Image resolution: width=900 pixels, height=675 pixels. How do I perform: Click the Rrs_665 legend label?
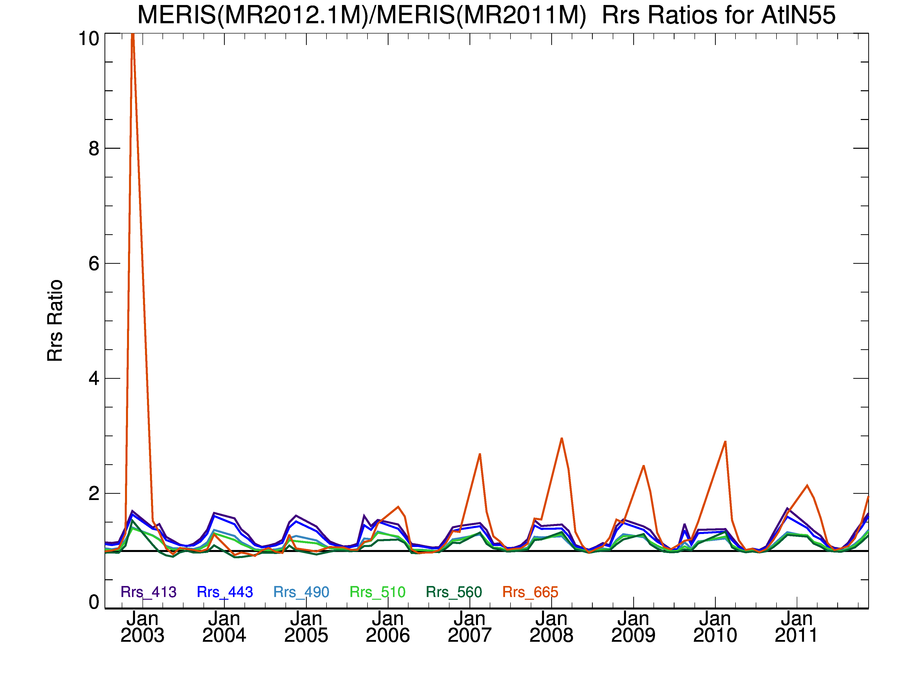click(530, 592)
